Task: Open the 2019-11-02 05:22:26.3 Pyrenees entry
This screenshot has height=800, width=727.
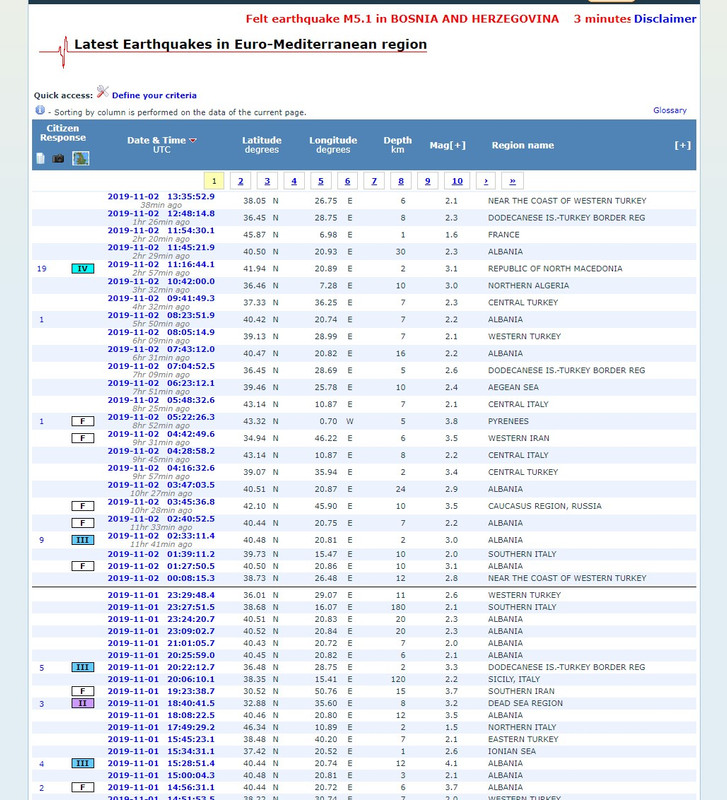Action: 161,417
